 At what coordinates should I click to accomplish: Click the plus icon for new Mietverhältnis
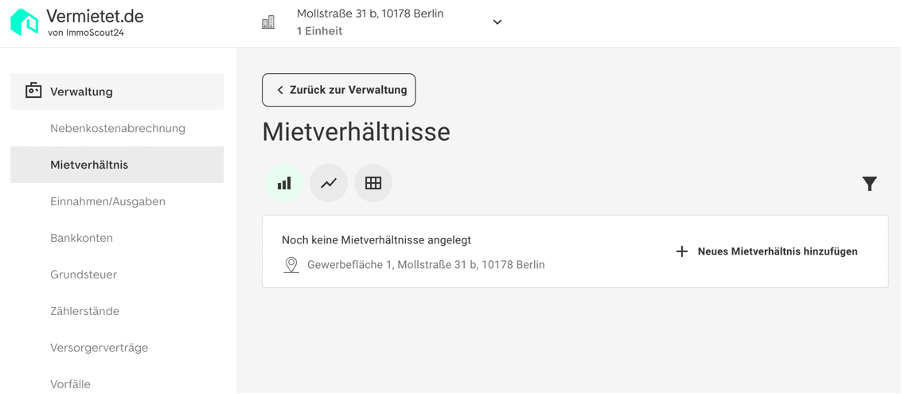(x=682, y=251)
